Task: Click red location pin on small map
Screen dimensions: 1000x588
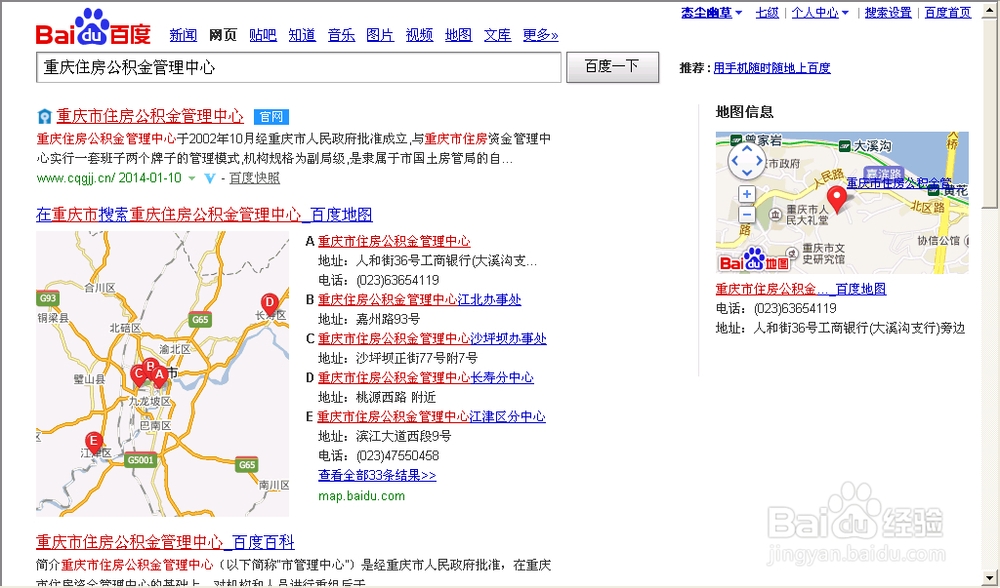Action: coord(837,199)
